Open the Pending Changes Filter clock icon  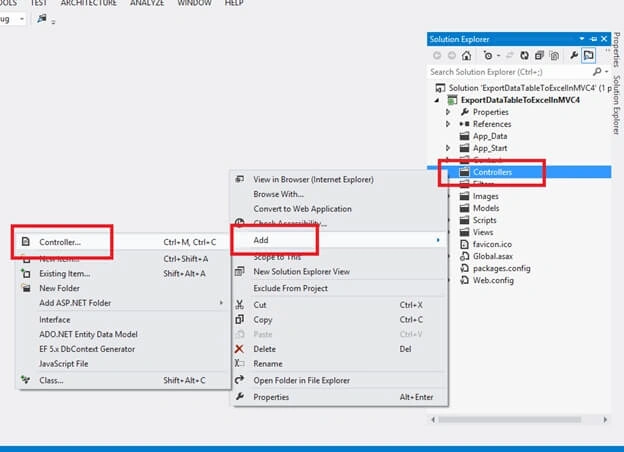coord(488,56)
